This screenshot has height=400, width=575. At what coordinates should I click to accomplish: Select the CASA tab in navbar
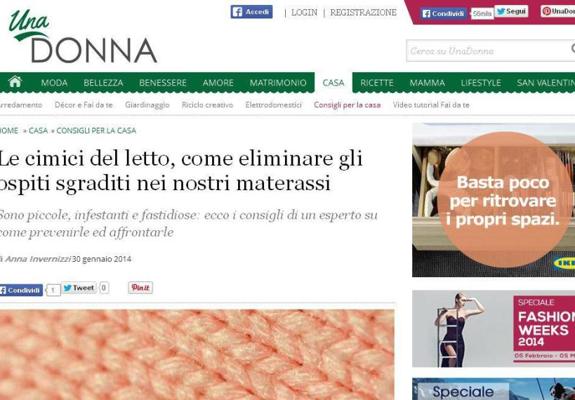[333, 83]
